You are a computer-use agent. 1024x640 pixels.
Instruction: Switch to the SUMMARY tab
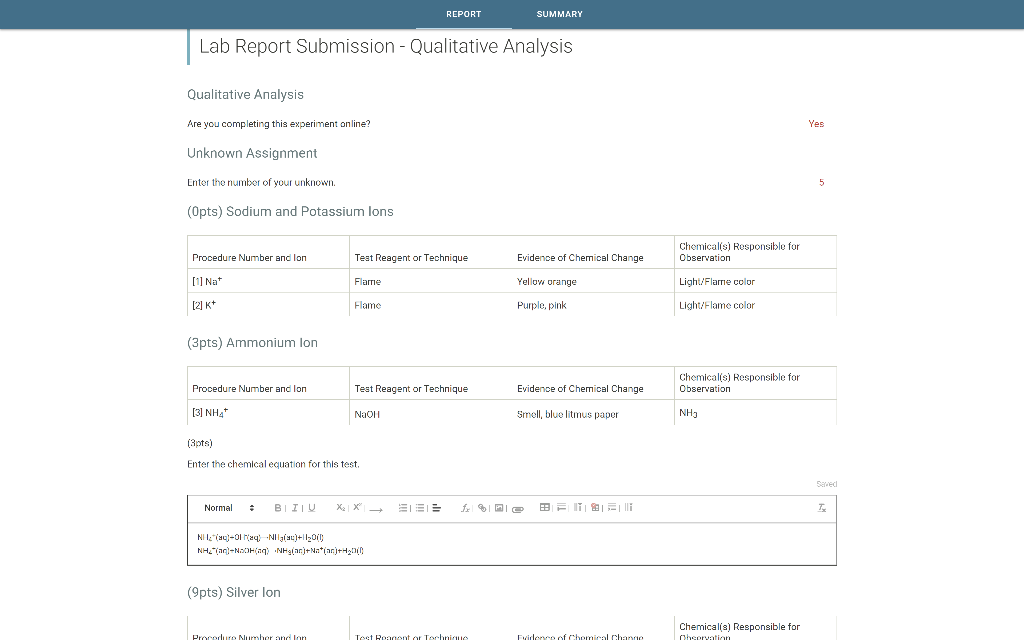[559, 14]
